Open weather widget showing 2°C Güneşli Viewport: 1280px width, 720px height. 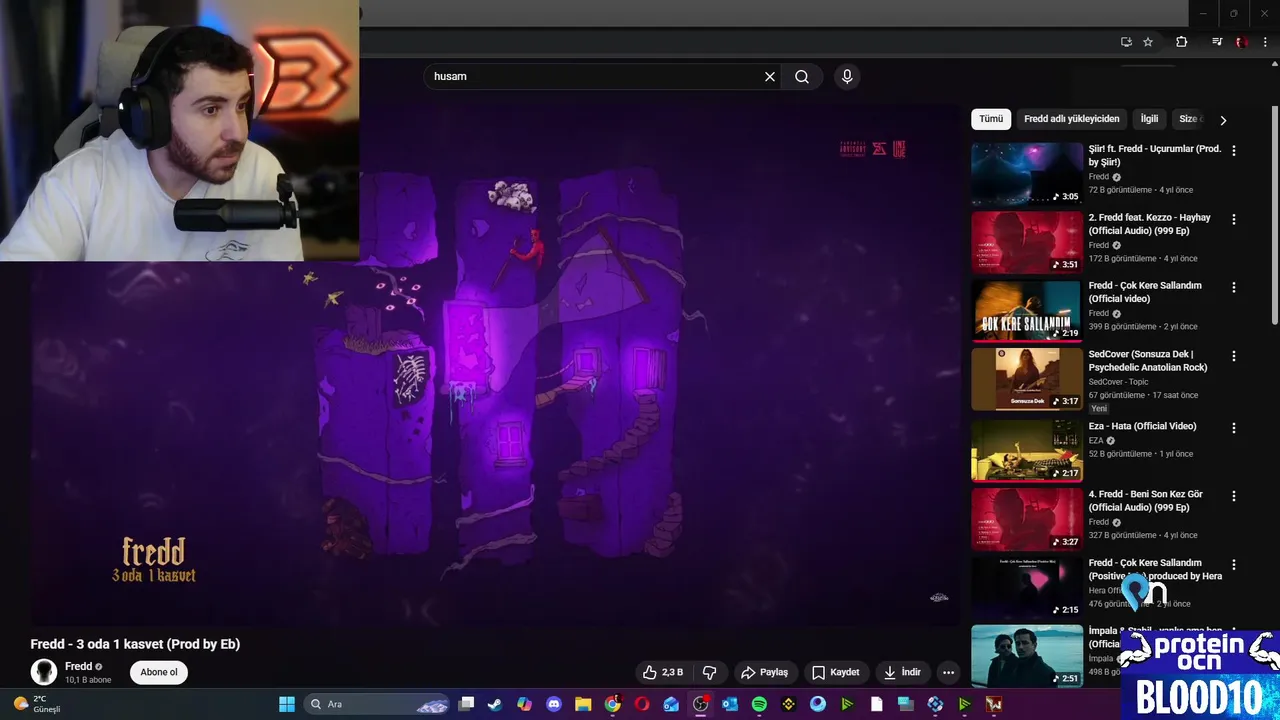(x=38, y=704)
